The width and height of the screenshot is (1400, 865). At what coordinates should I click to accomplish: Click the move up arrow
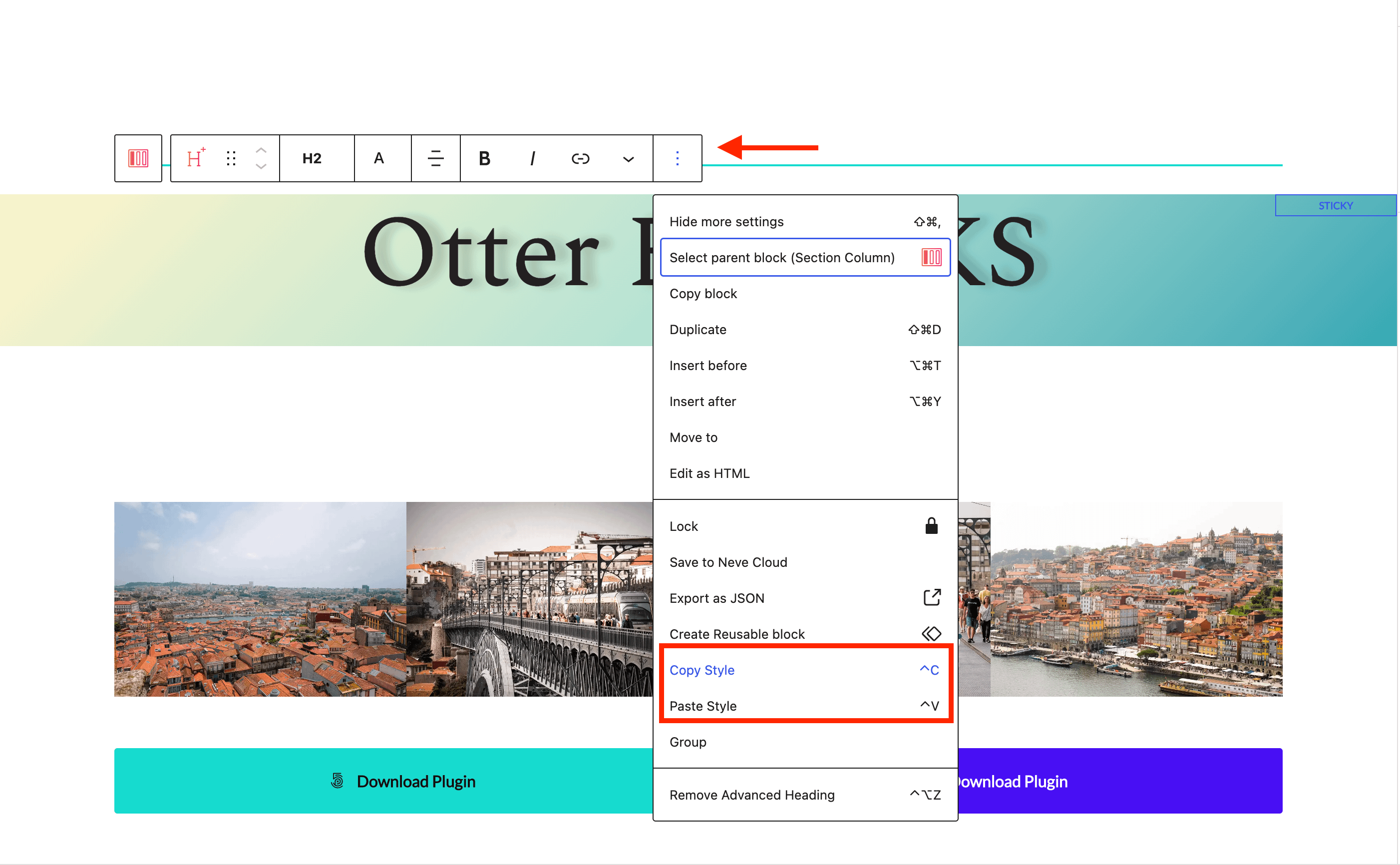coord(261,150)
